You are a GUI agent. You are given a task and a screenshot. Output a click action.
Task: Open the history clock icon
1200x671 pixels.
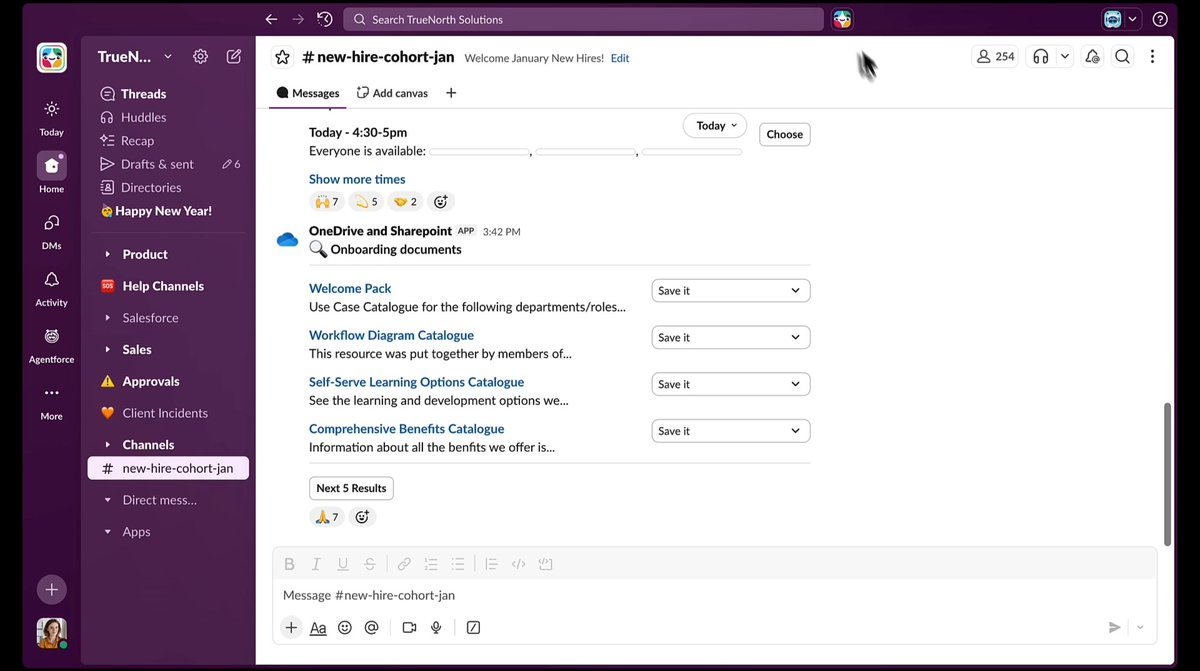325,19
